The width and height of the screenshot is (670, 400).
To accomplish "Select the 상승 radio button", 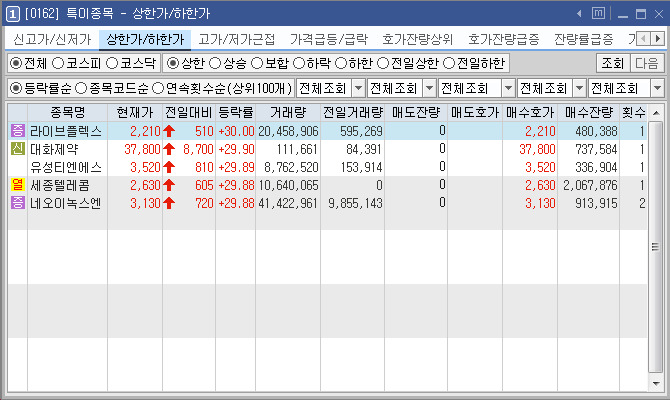I will pos(215,64).
